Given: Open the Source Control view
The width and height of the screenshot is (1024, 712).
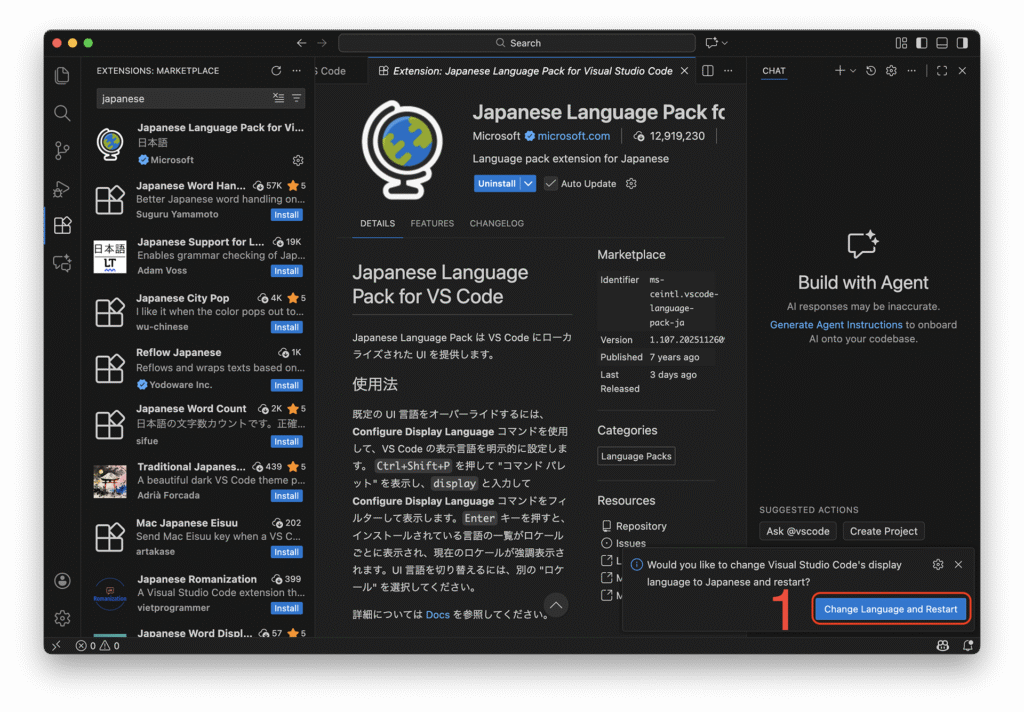Looking at the screenshot, I should [62, 150].
